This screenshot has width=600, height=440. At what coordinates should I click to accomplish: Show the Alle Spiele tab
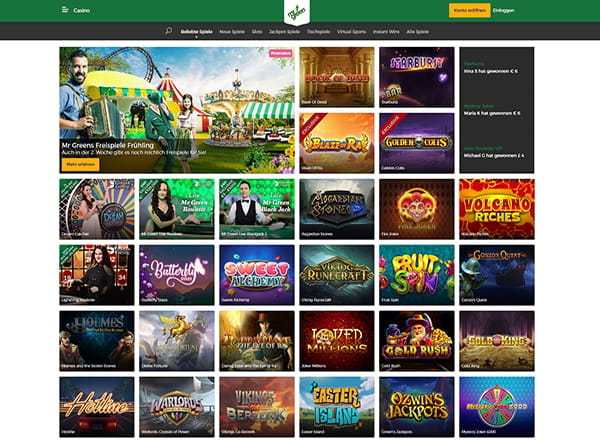click(417, 32)
